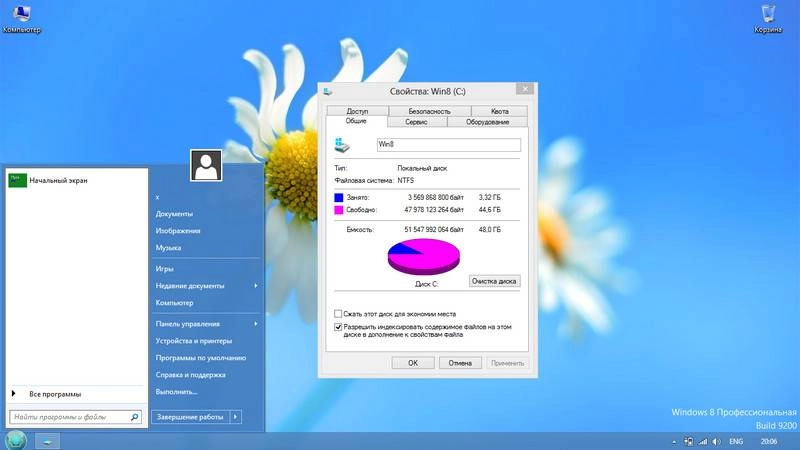Click the Завершение работы button
Image resolution: width=800 pixels, height=450 pixels.
pyautogui.click(x=190, y=417)
